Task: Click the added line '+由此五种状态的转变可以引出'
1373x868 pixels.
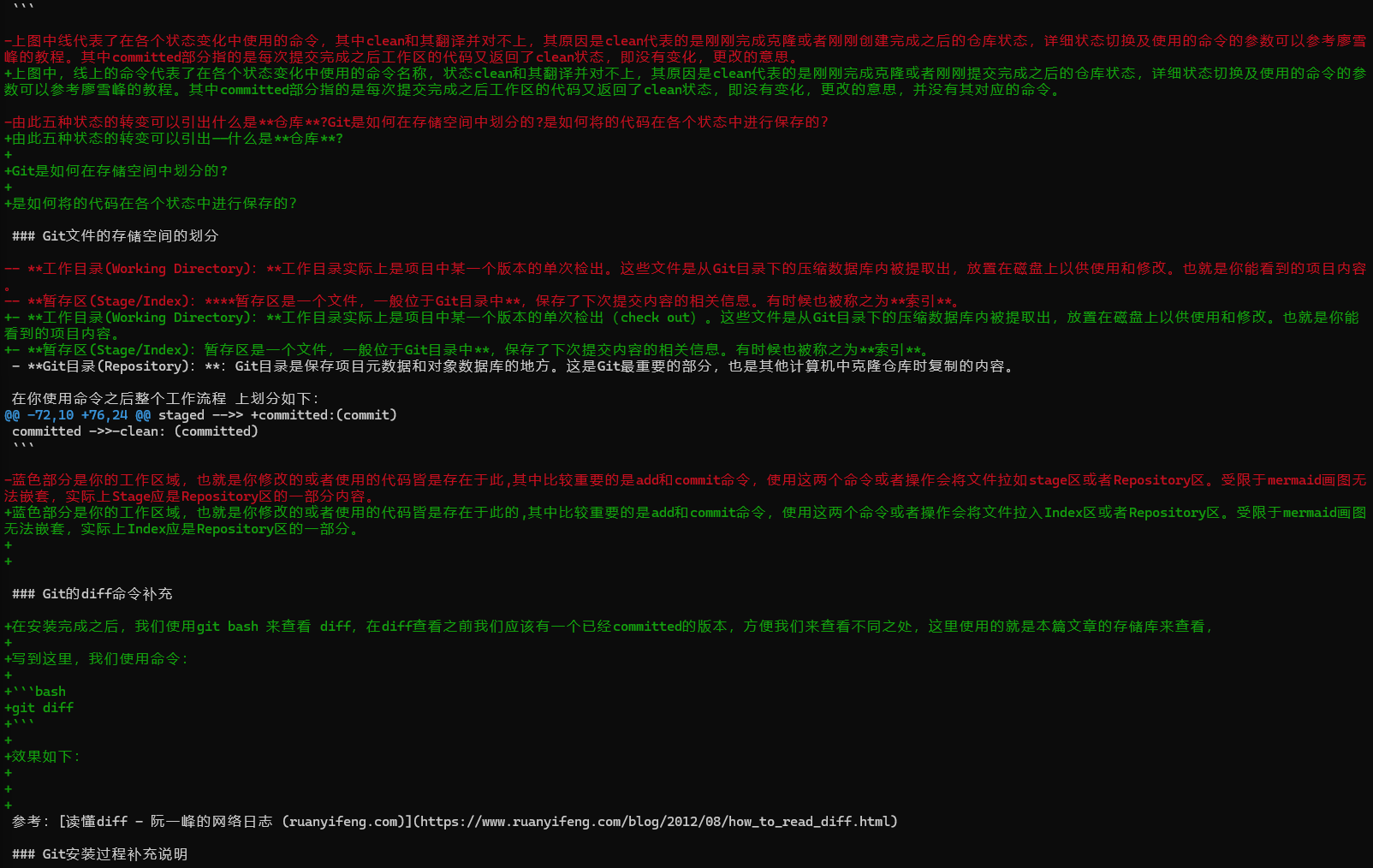Action: tap(174, 138)
